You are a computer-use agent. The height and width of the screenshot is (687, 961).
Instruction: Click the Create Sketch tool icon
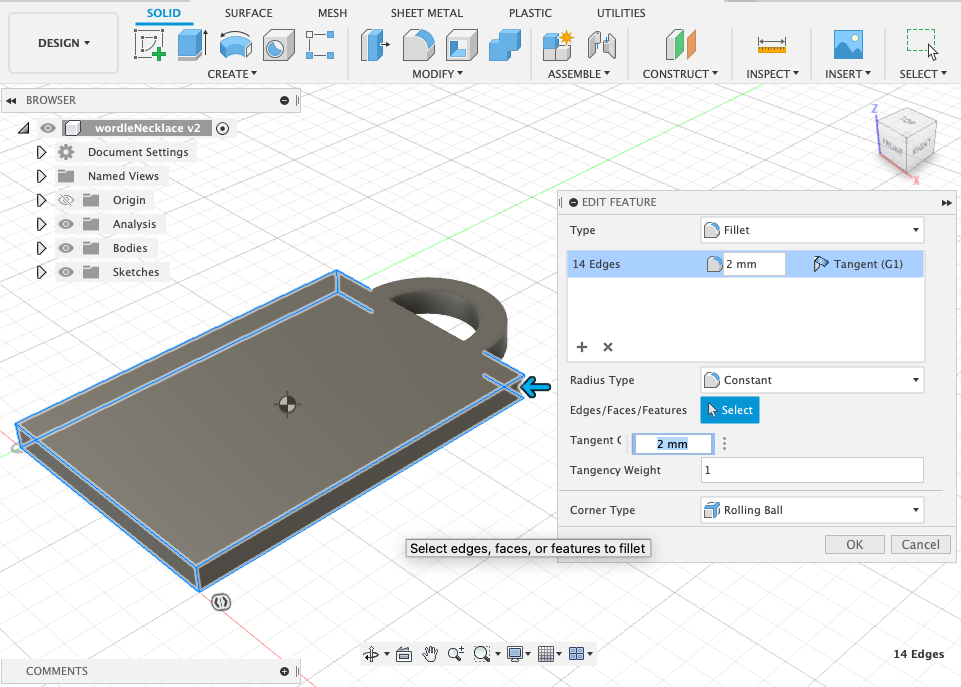150,45
